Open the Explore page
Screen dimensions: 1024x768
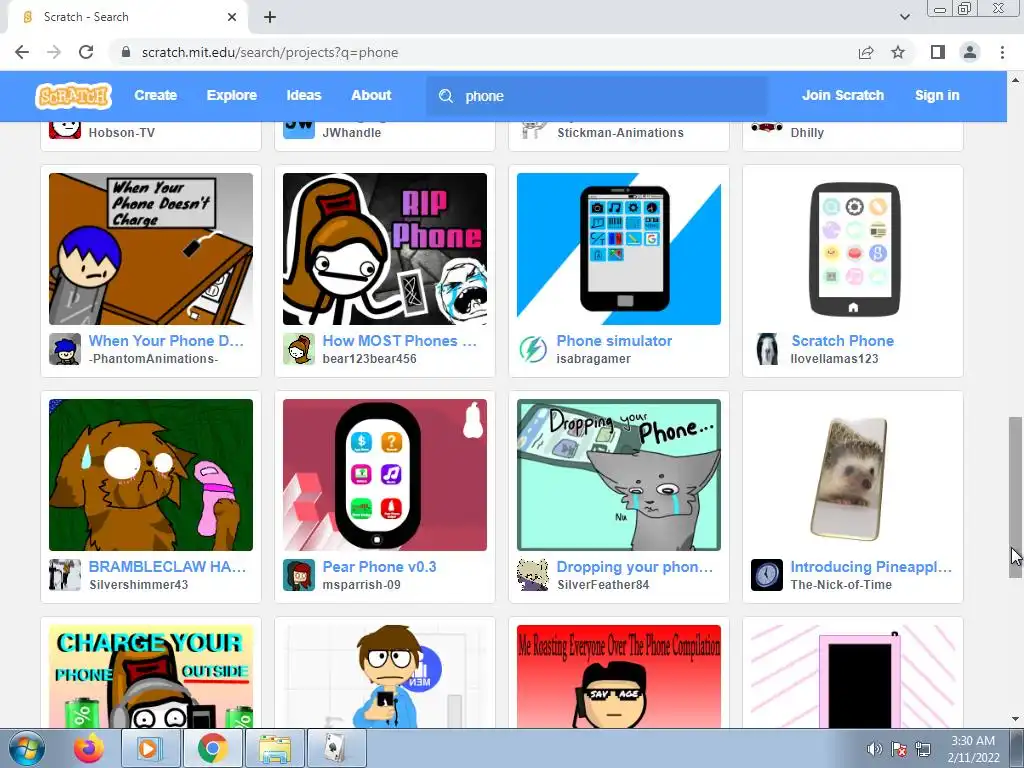pos(232,95)
